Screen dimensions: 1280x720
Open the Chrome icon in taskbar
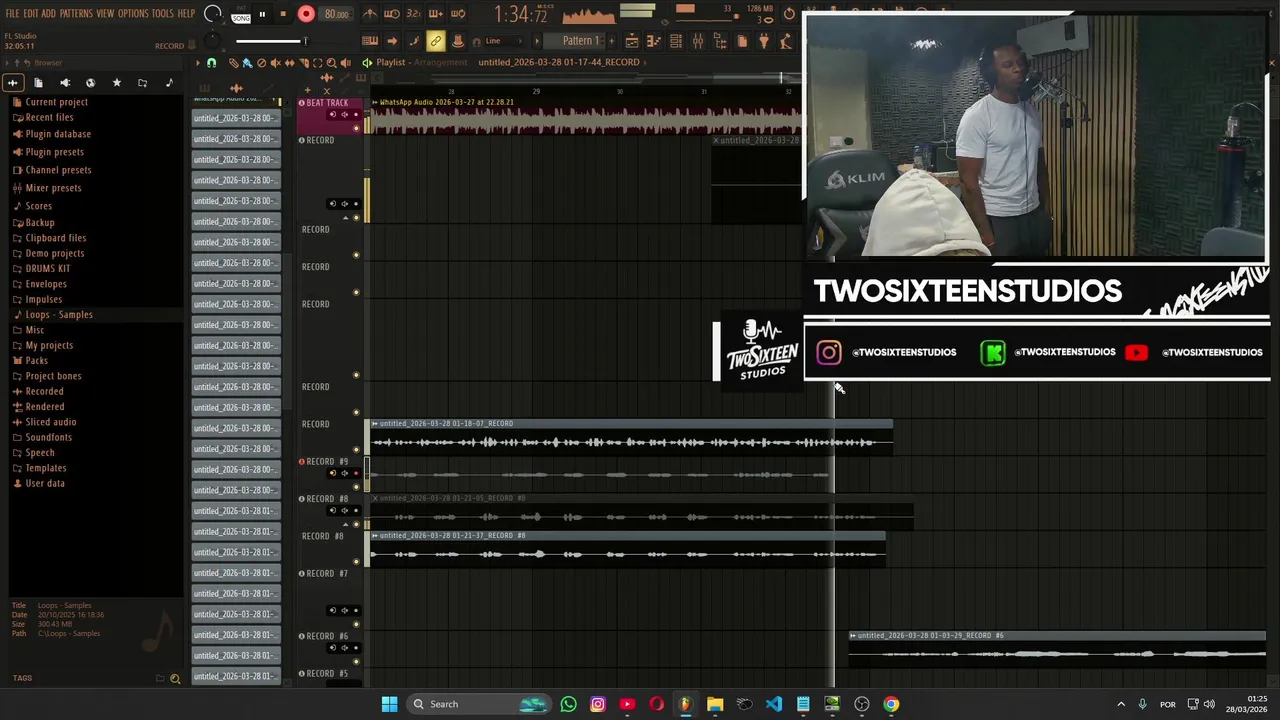click(x=891, y=704)
